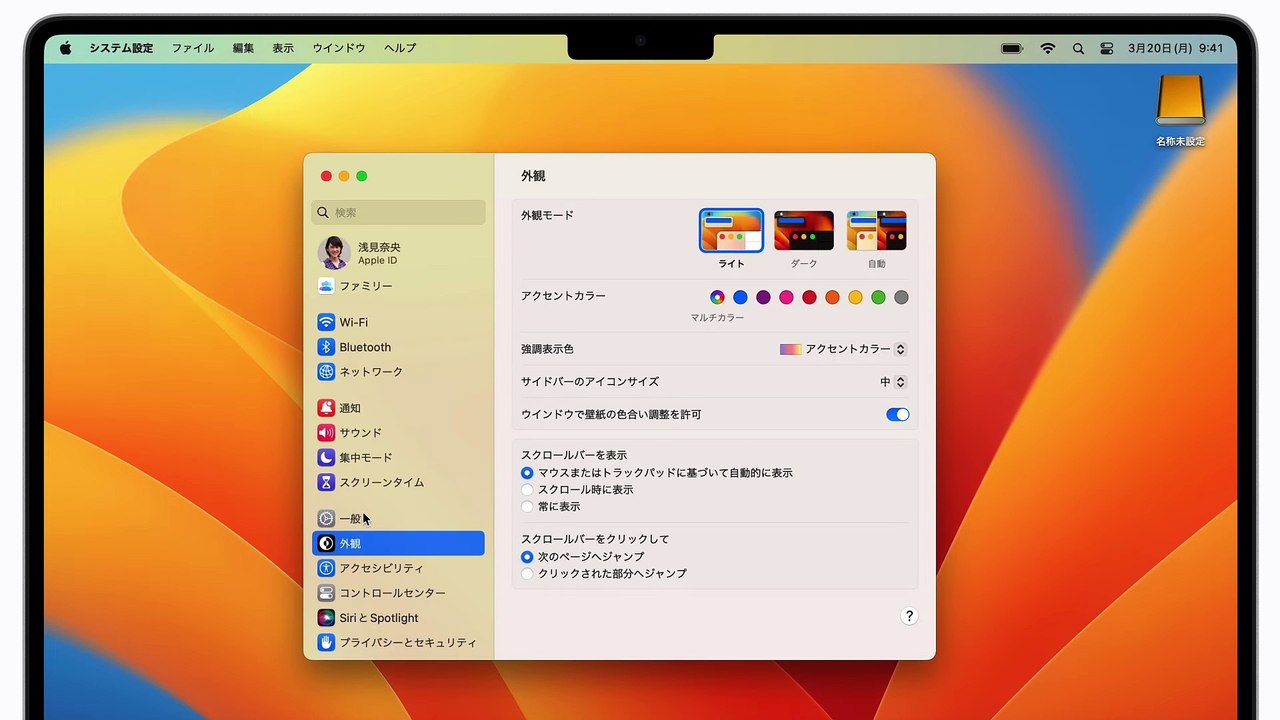Viewport: 1280px width, 720px height.
Task: Click the コントロールセンター sidebar icon
Action: pos(326,593)
